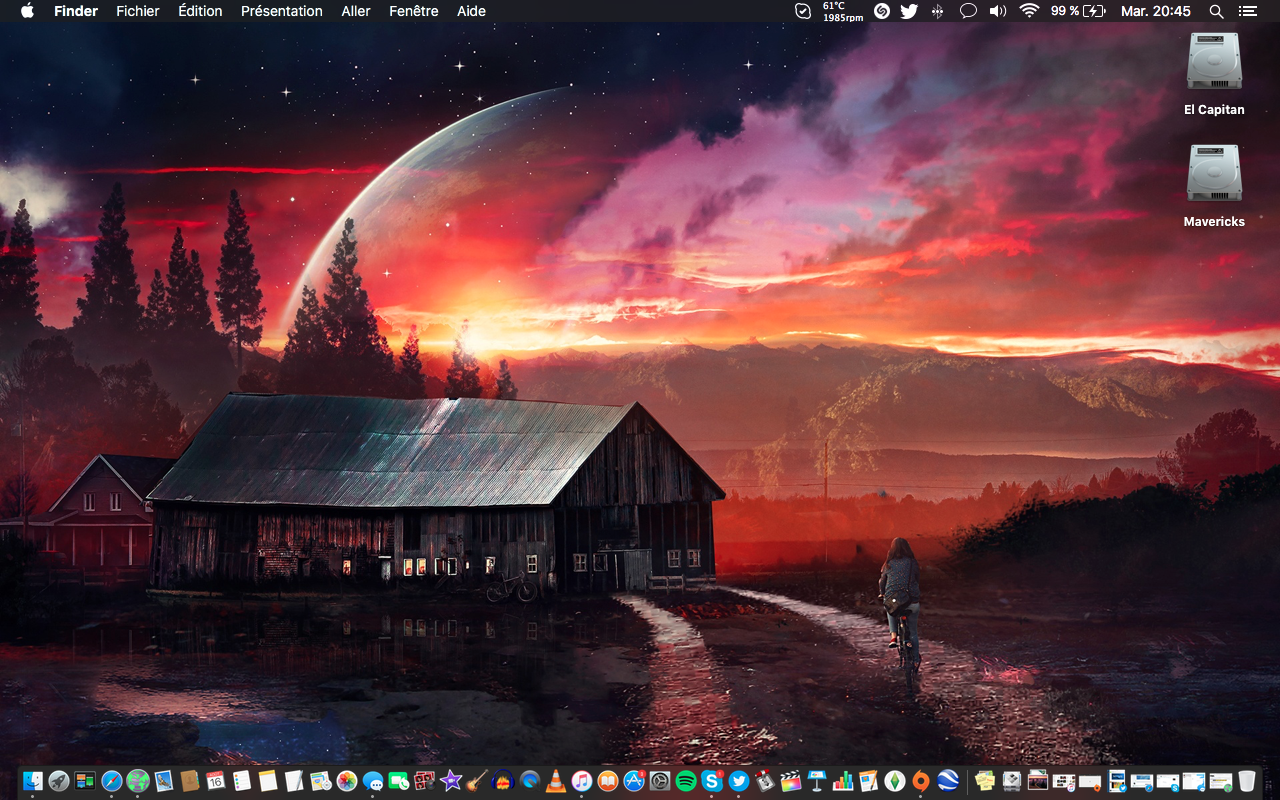Open TextEdit in the Dock
Viewport: 1280px width, 800px height.
click(294, 781)
